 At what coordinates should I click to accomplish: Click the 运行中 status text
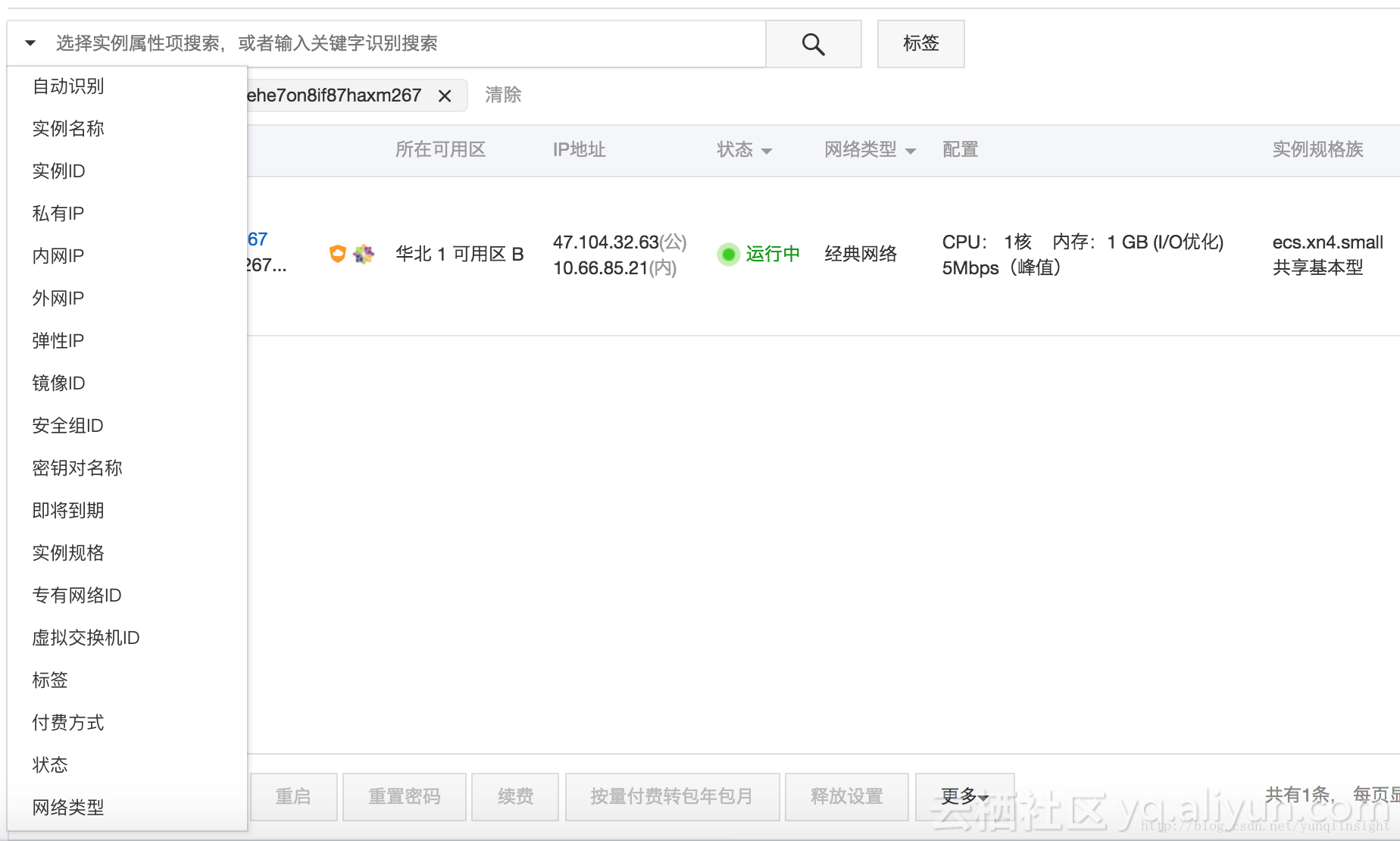[x=773, y=255]
